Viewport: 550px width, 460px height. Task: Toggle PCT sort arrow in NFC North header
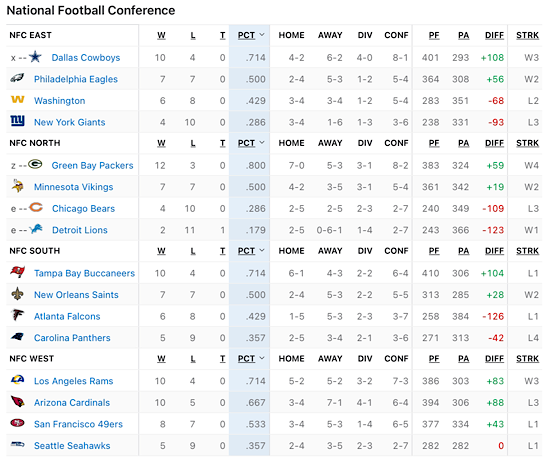[x=262, y=142]
